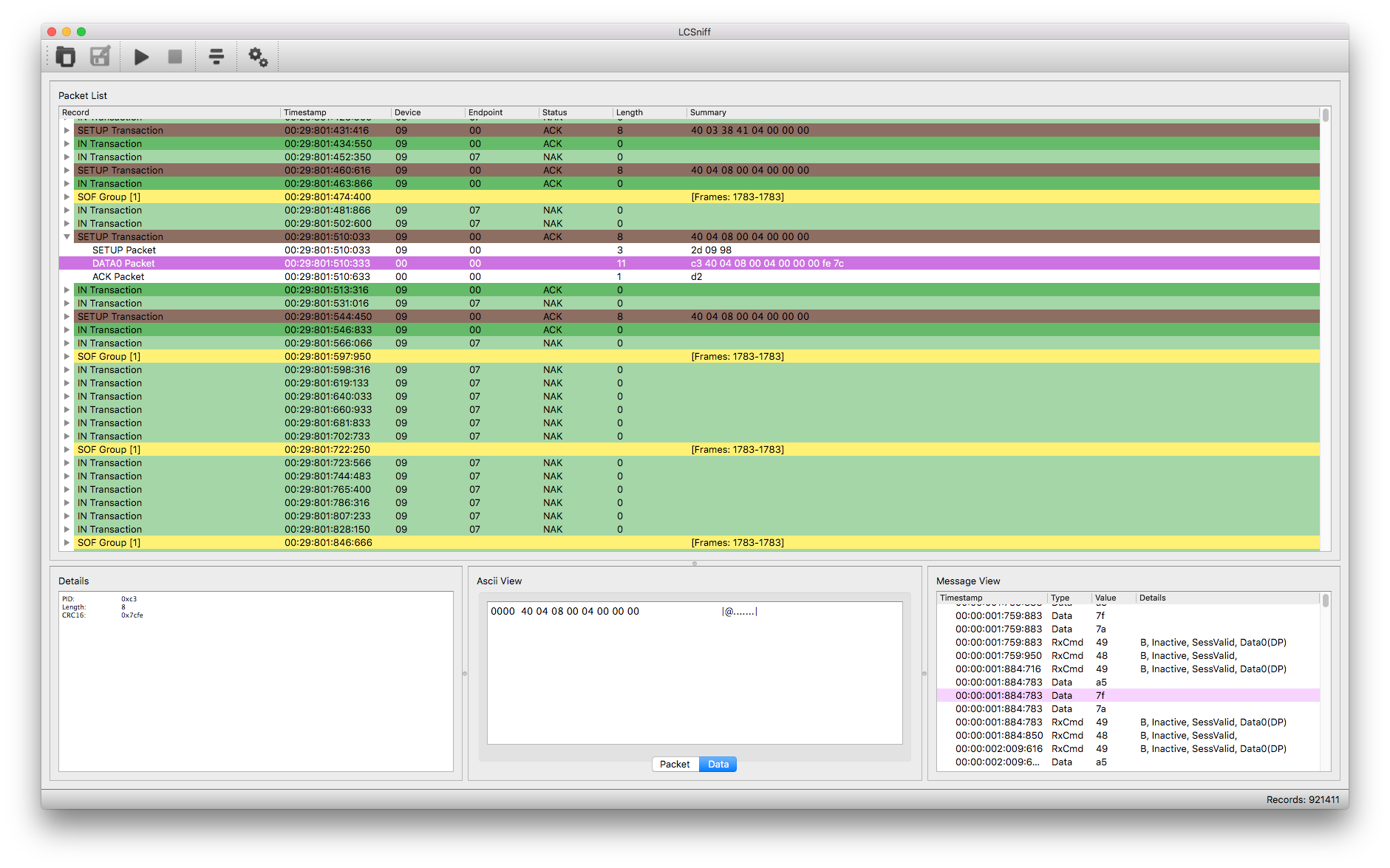Stop capture with the stop button
Viewport: 1390px width, 868px height.
click(175, 56)
